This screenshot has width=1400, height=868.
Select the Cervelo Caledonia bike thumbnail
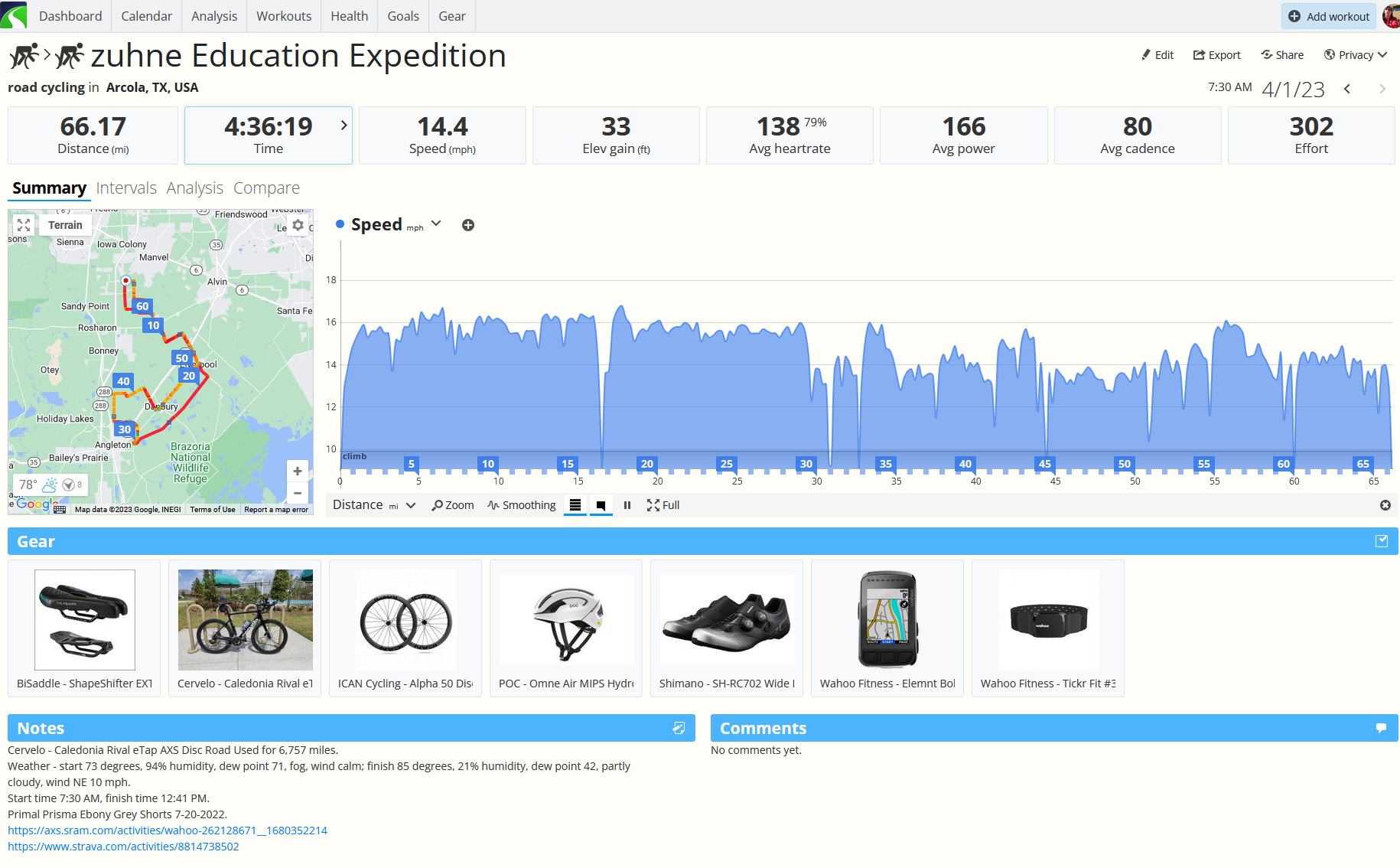click(x=245, y=620)
